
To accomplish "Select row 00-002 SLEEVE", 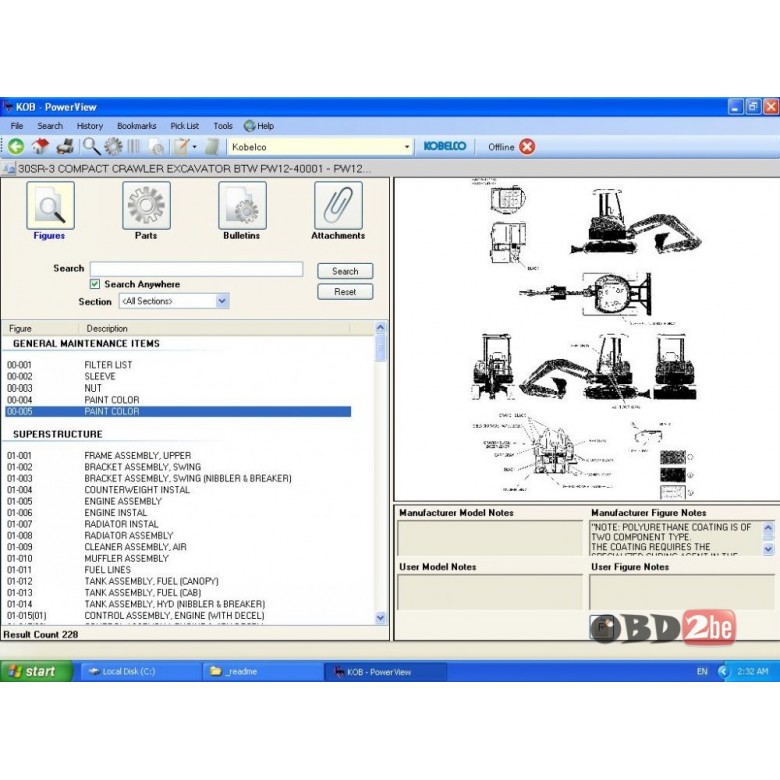I will click(178, 376).
